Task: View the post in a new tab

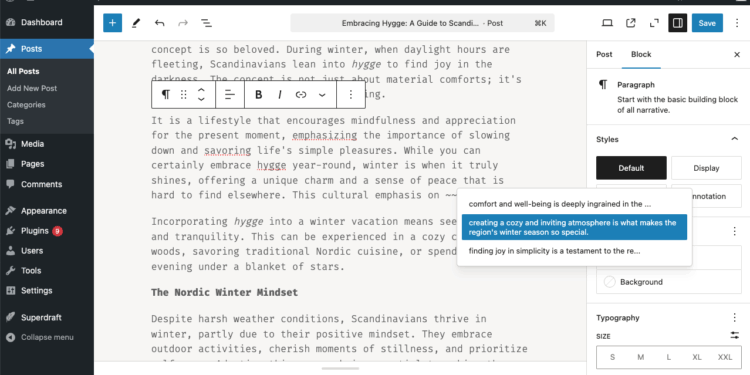Action: point(630,23)
